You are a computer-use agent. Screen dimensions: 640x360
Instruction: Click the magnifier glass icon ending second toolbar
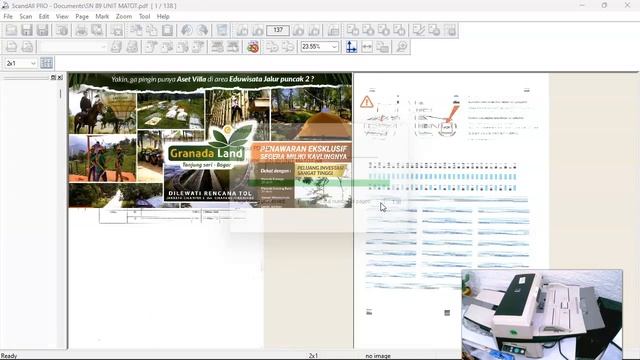402,47
